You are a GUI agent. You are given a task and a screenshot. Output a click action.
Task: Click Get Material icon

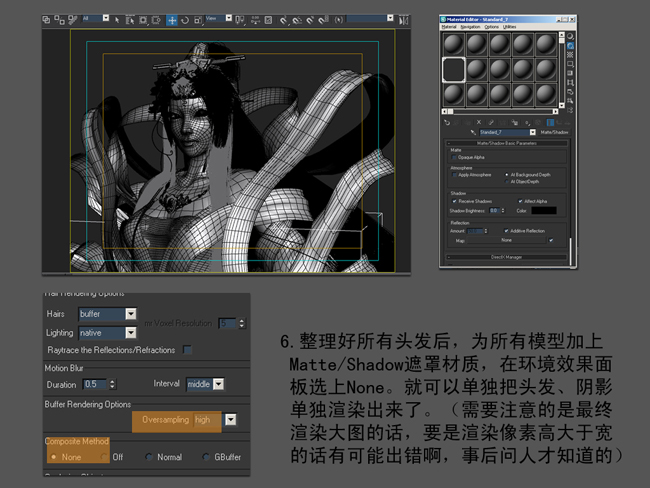coord(447,122)
